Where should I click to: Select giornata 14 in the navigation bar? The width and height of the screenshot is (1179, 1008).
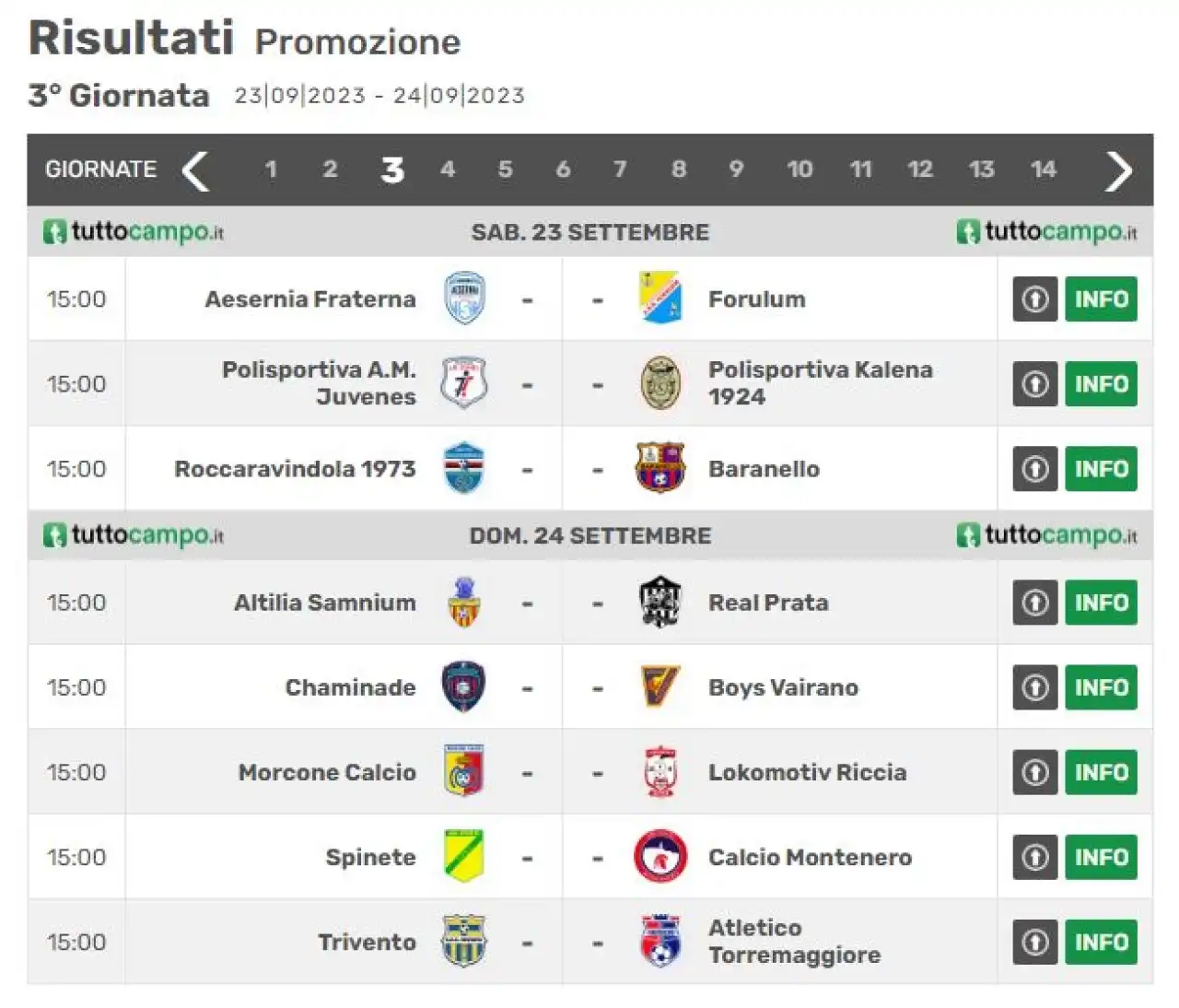point(1044,170)
